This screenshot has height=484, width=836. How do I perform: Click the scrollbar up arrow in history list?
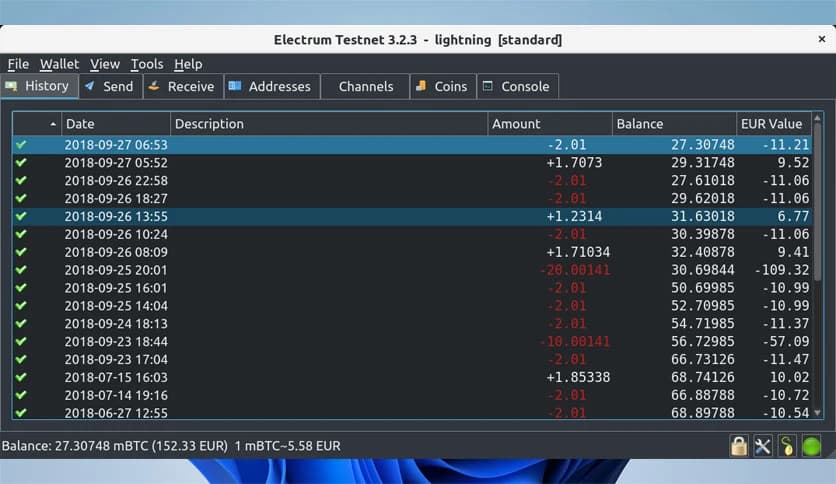tap(817, 118)
